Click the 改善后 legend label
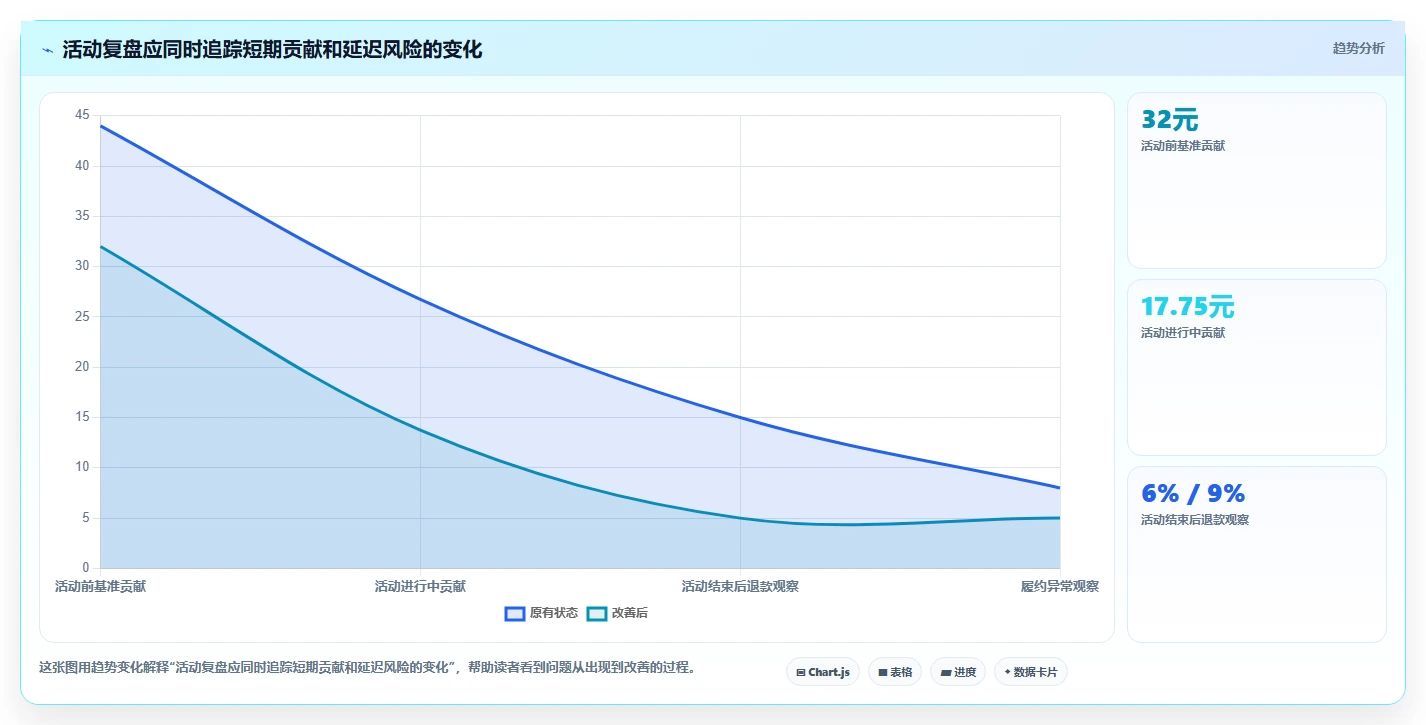Viewport: 1426px width, 725px height. pos(630,613)
